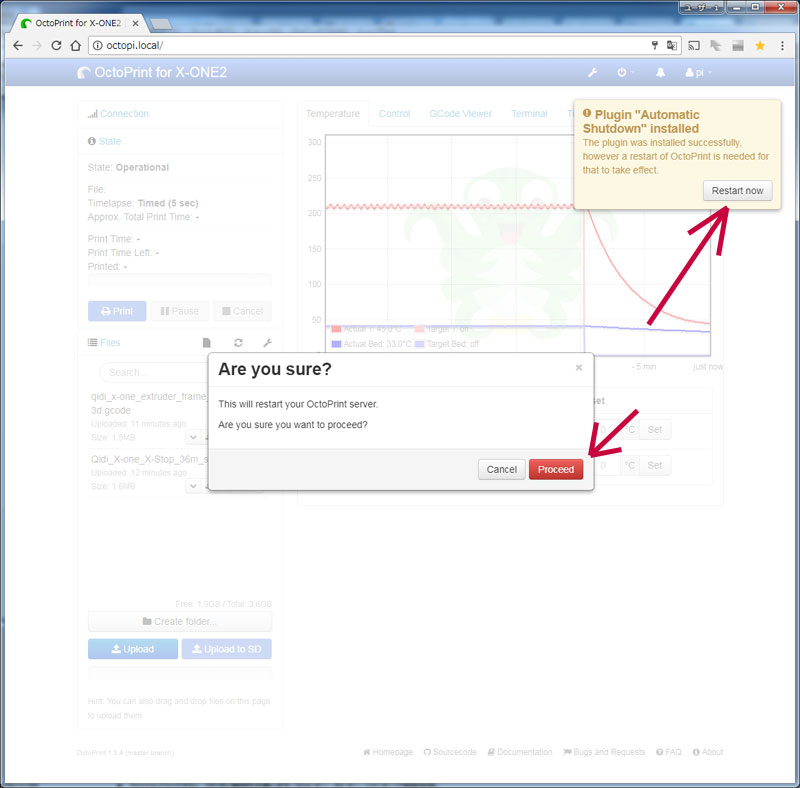The height and width of the screenshot is (788, 800).
Task: Open the Files panel wrench options
Action: coord(267,342)
